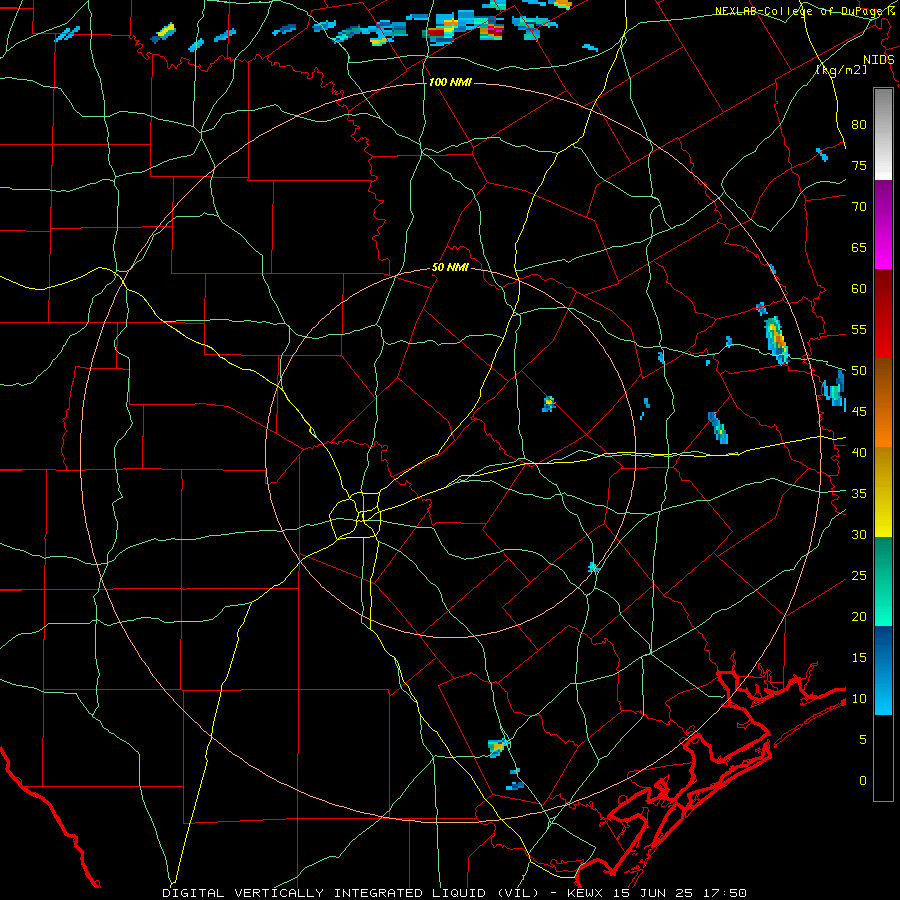
Task: Click the "80" value on the scale
Action: [859, 125]
